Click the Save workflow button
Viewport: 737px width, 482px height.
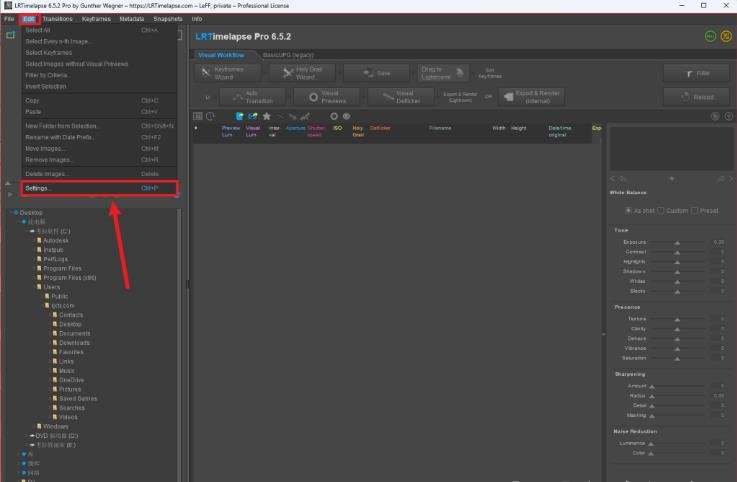376,73
